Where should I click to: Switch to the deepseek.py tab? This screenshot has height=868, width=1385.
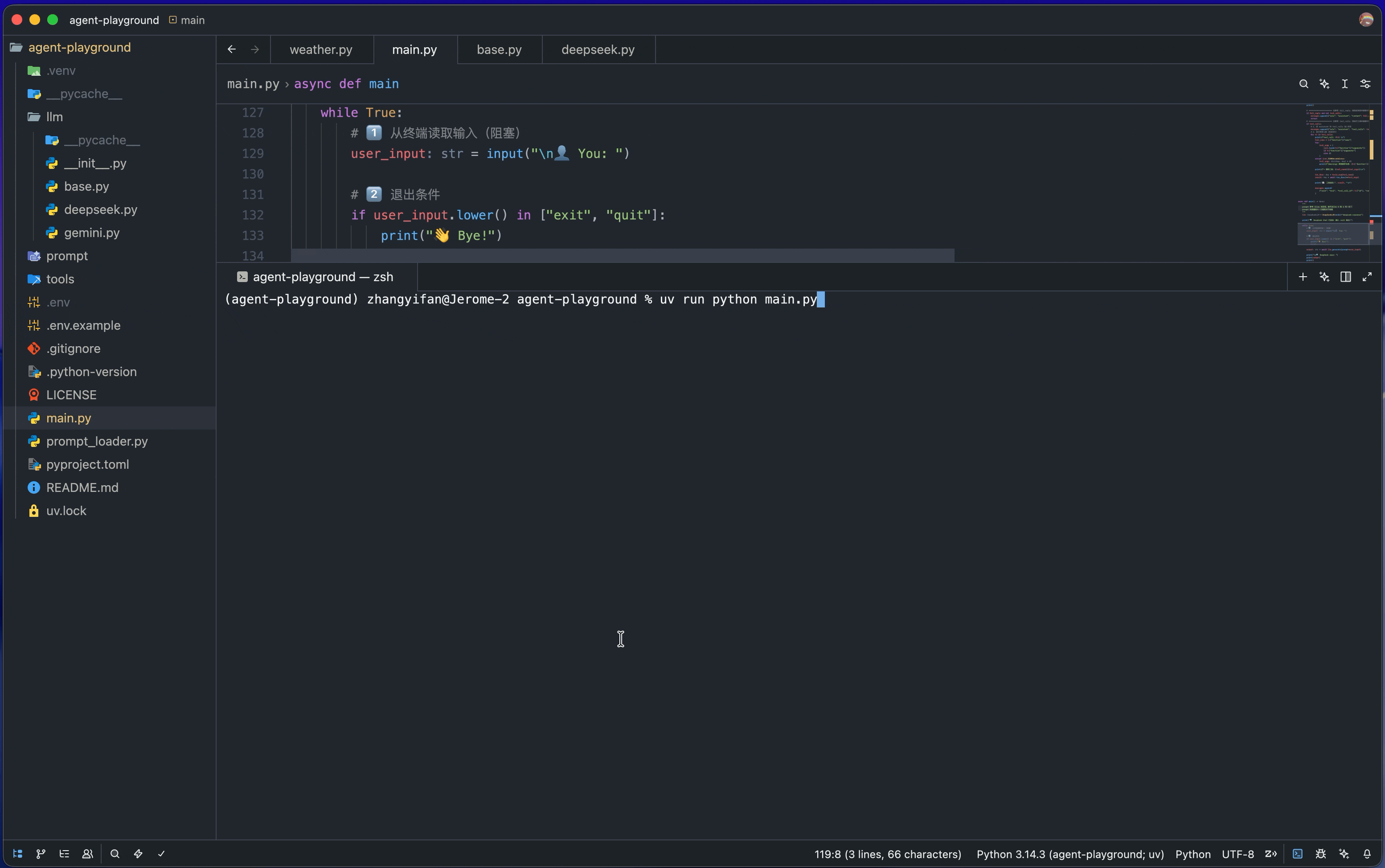tap(598, 49)
